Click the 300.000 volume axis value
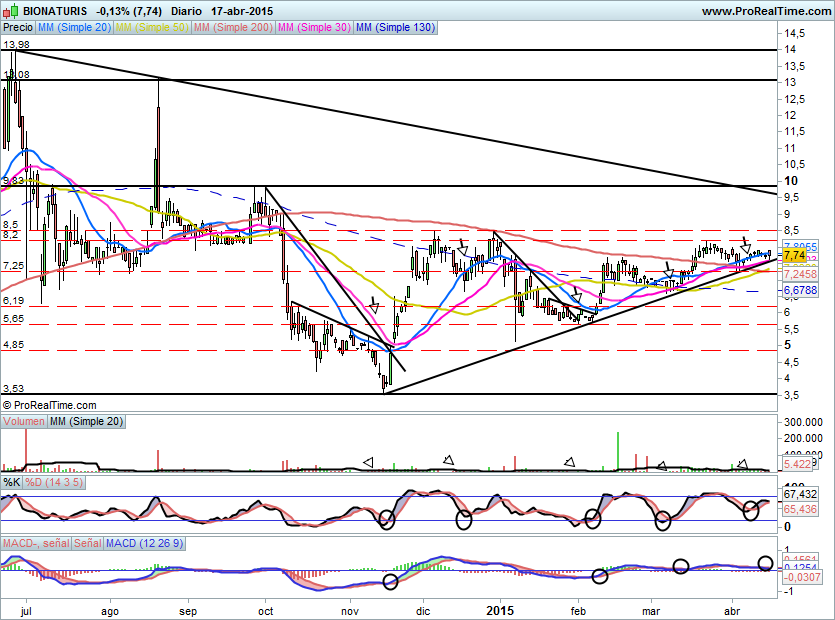Viewport: 835px width, 620px height. click(803, 422)
